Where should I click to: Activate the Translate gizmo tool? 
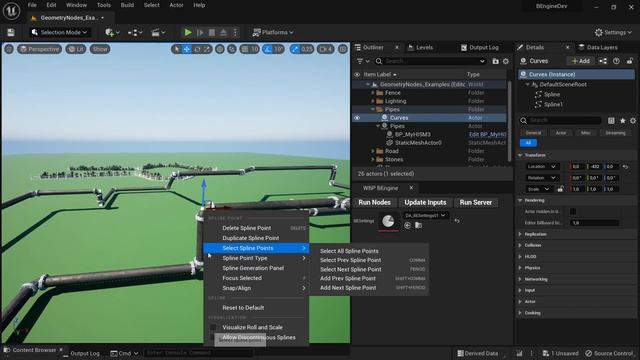187,49
